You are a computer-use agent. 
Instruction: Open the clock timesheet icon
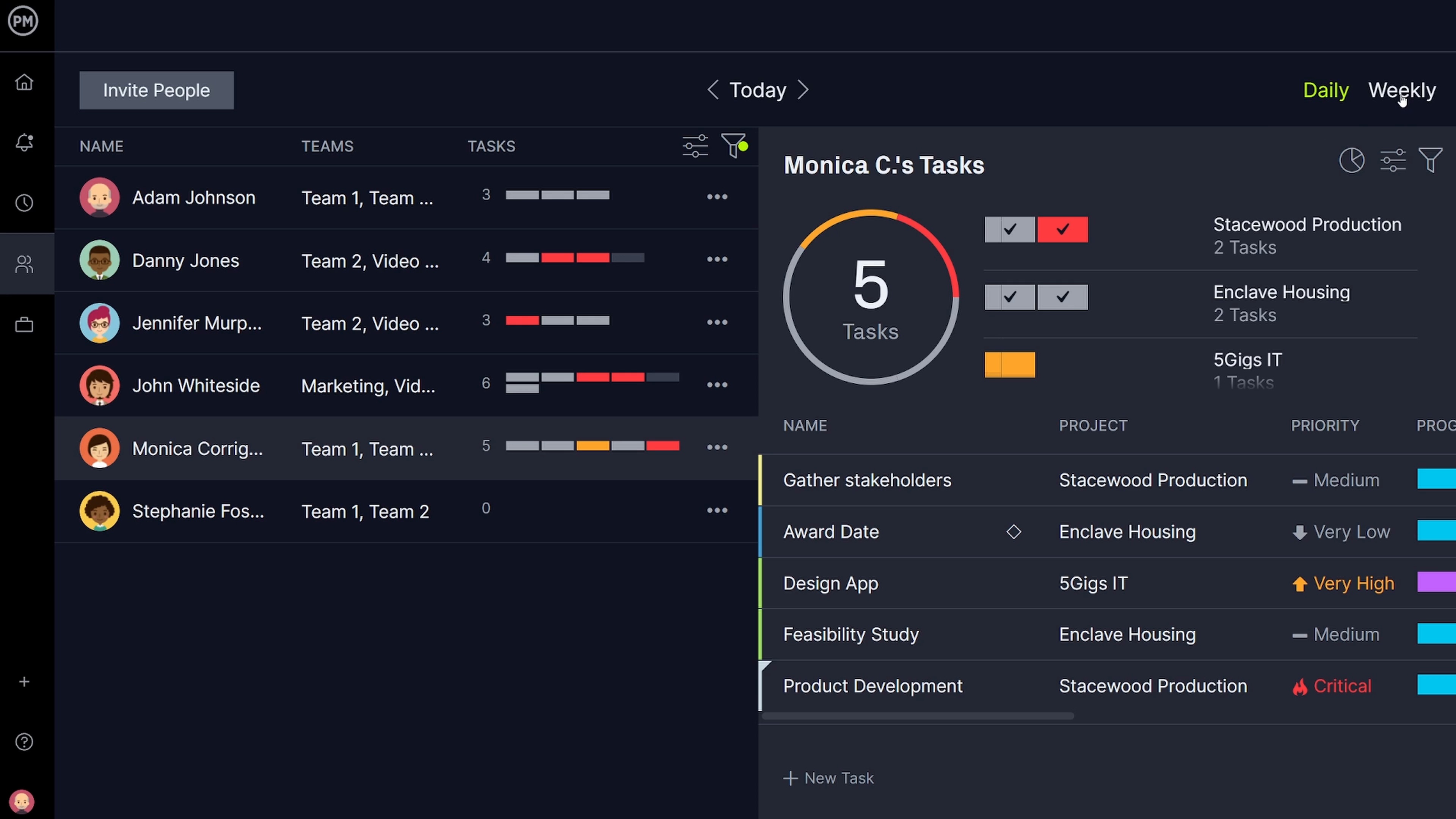coord(24,203)
